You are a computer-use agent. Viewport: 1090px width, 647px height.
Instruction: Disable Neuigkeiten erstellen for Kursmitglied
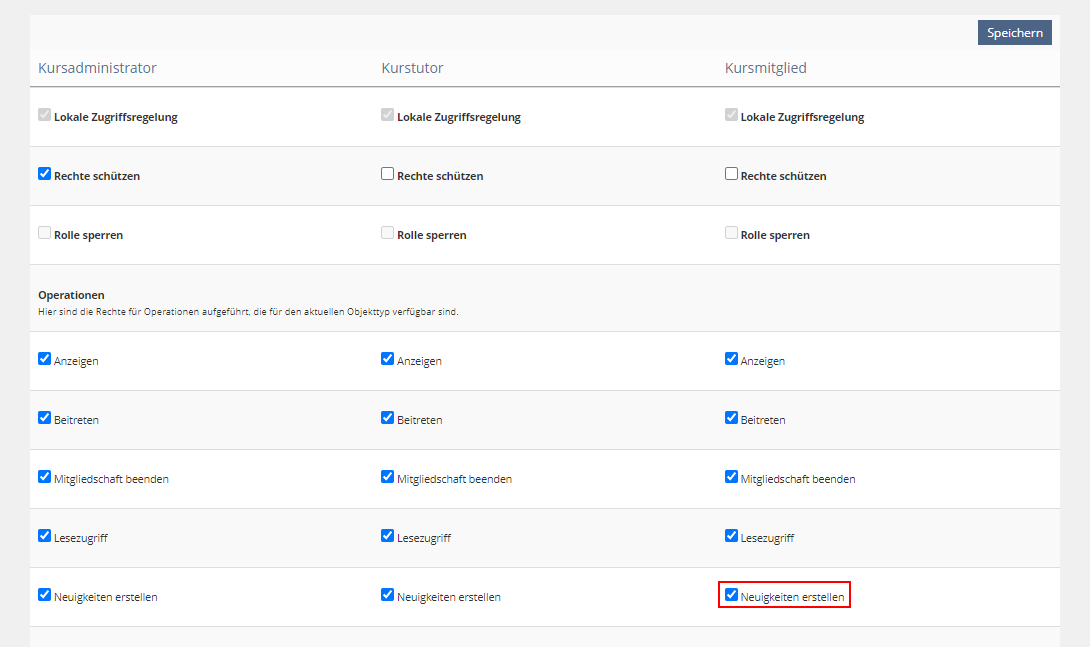[x=731, y=595]
